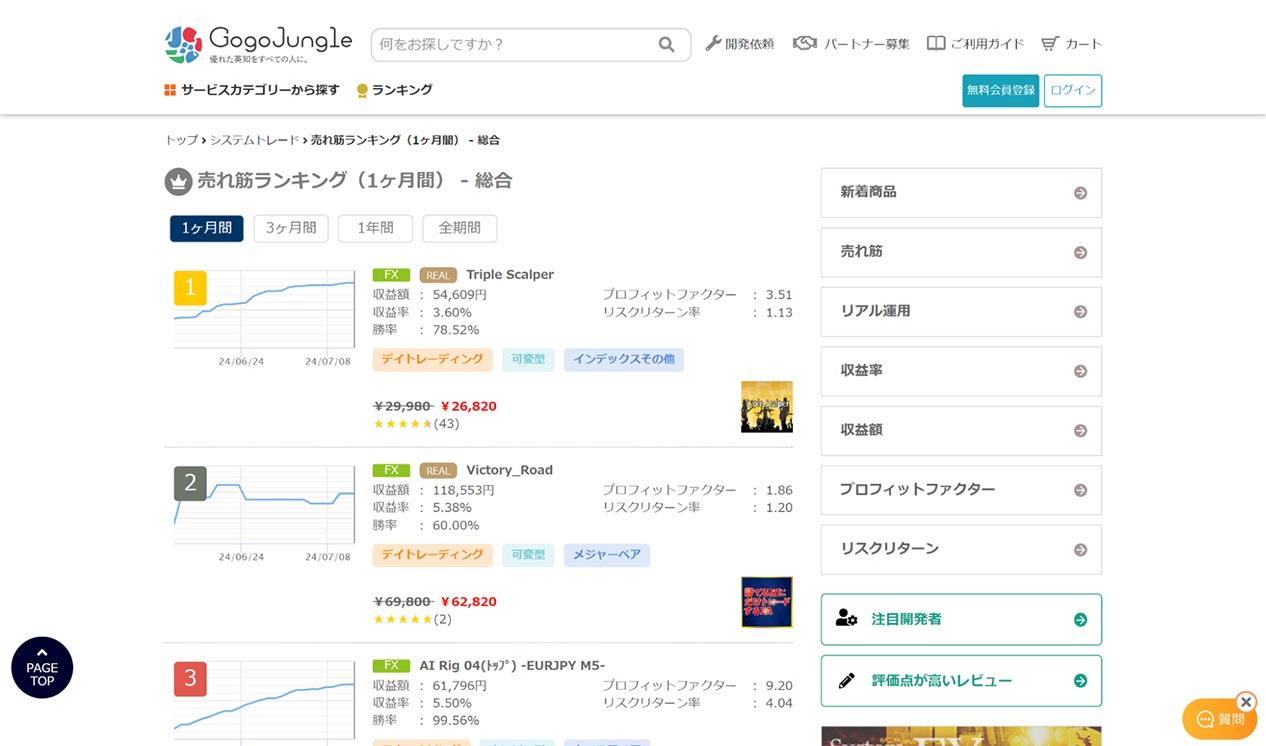Screen dimensions: 1266x746
Task: Open the 質問 chat bubble
Action: [x=1219, y=719]
